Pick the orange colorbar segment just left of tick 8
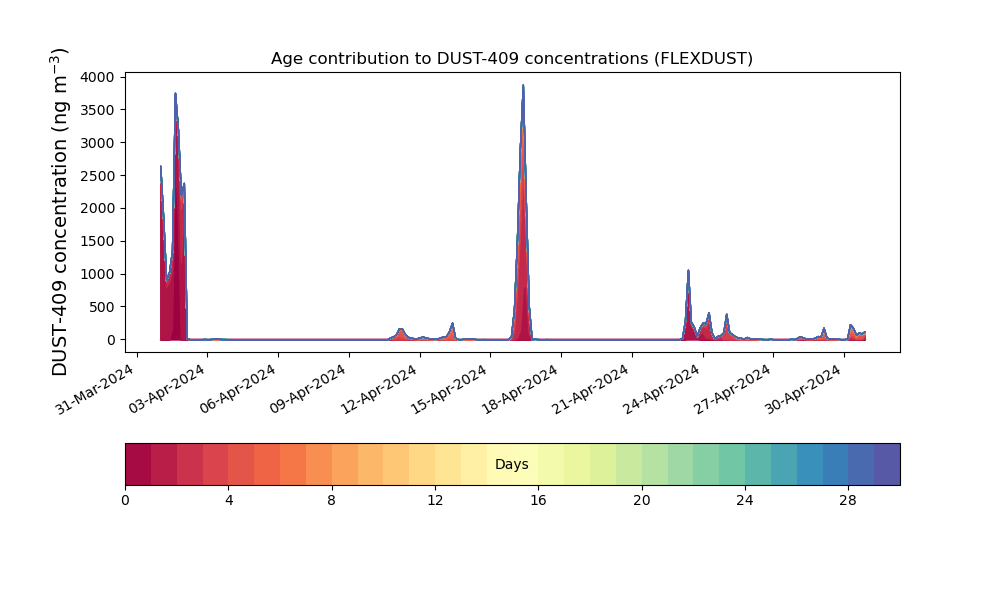The height and width of the screenshot is (600, 1000). [319, 464]
